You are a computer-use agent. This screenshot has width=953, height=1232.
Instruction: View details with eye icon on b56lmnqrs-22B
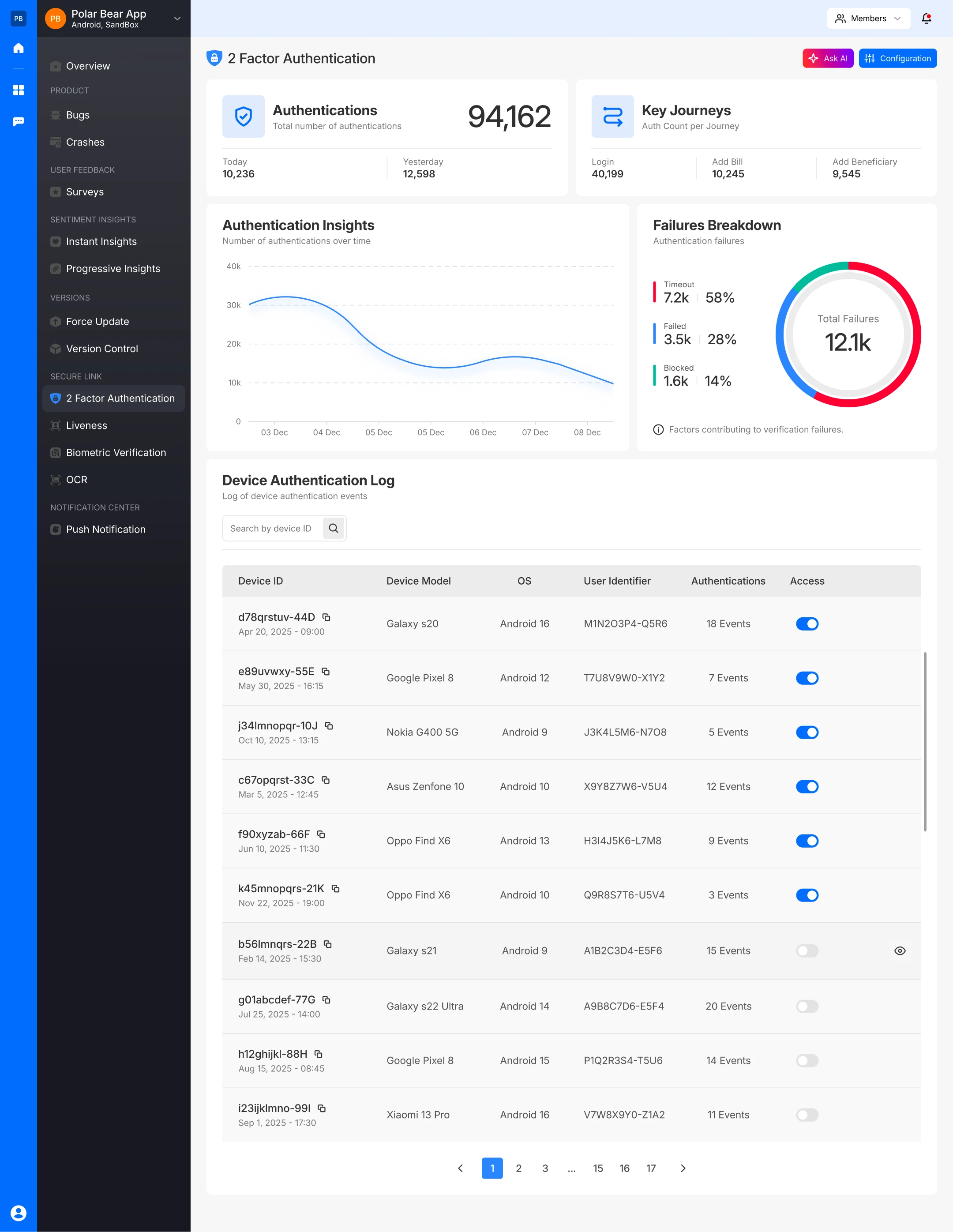point(900,950)
